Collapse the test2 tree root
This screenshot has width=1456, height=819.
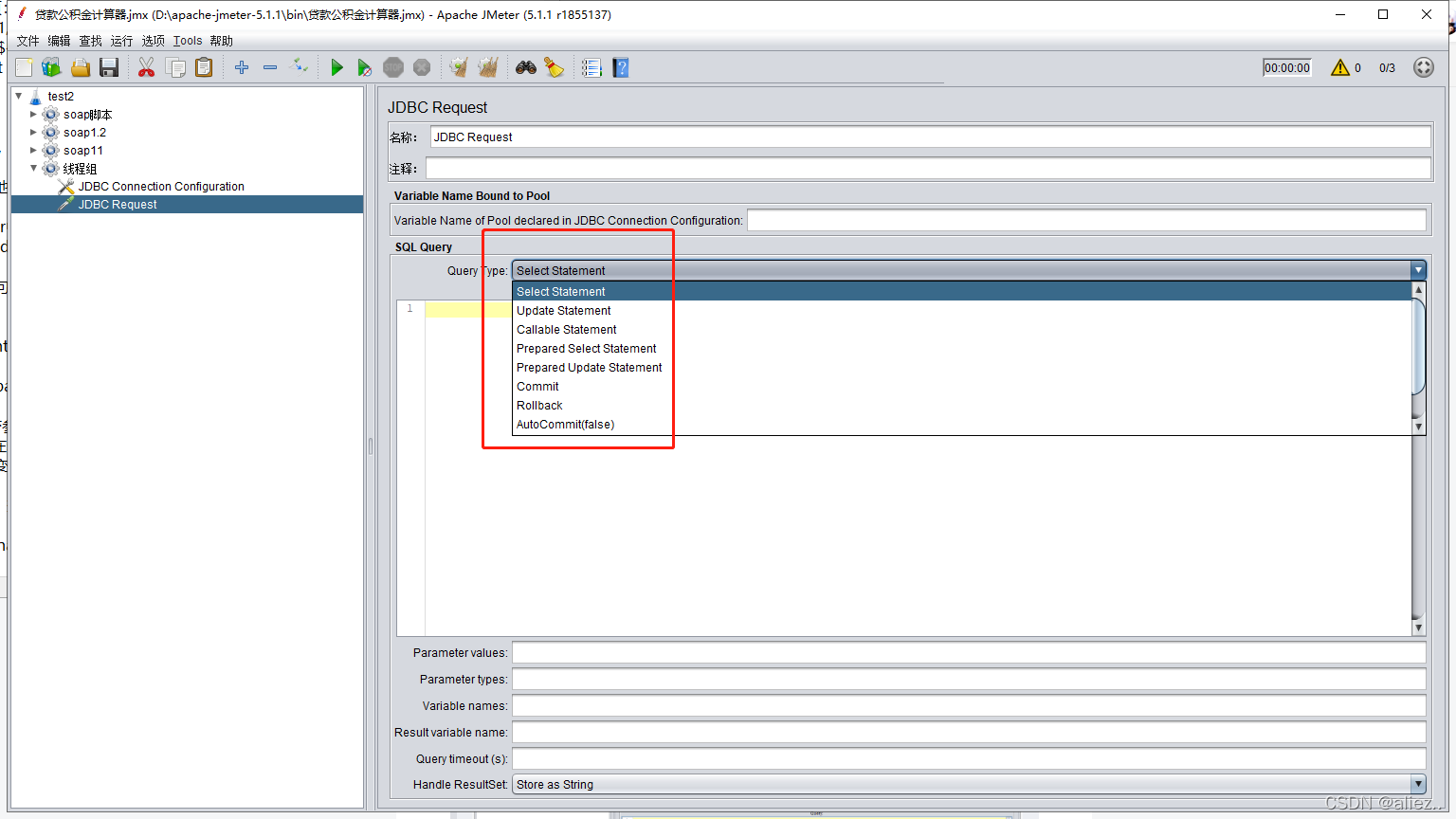point(19,96)
